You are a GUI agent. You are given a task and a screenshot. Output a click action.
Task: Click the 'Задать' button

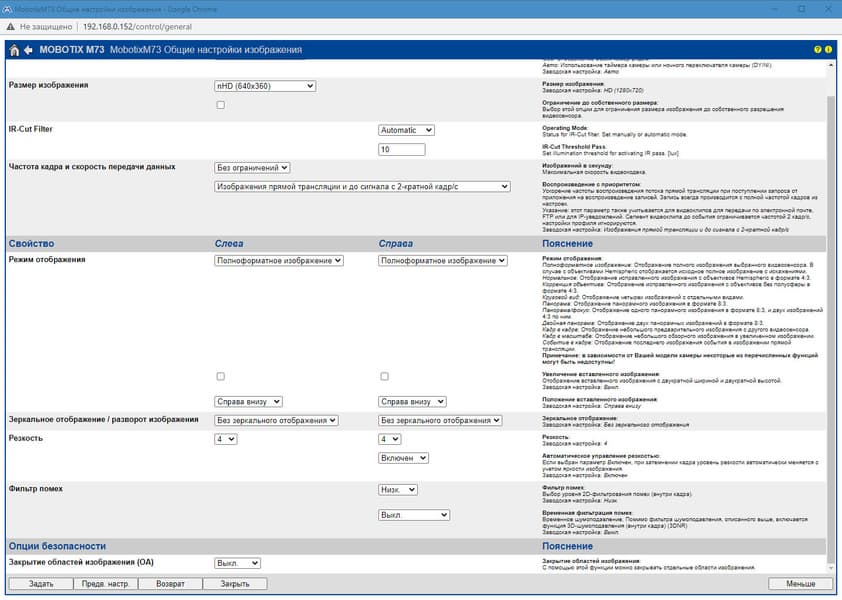[41, 584]
